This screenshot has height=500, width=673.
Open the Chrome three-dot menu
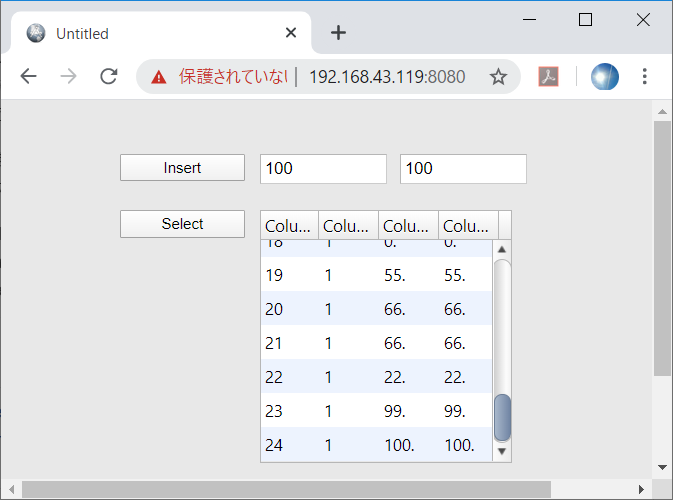click(x=644, y=76)
